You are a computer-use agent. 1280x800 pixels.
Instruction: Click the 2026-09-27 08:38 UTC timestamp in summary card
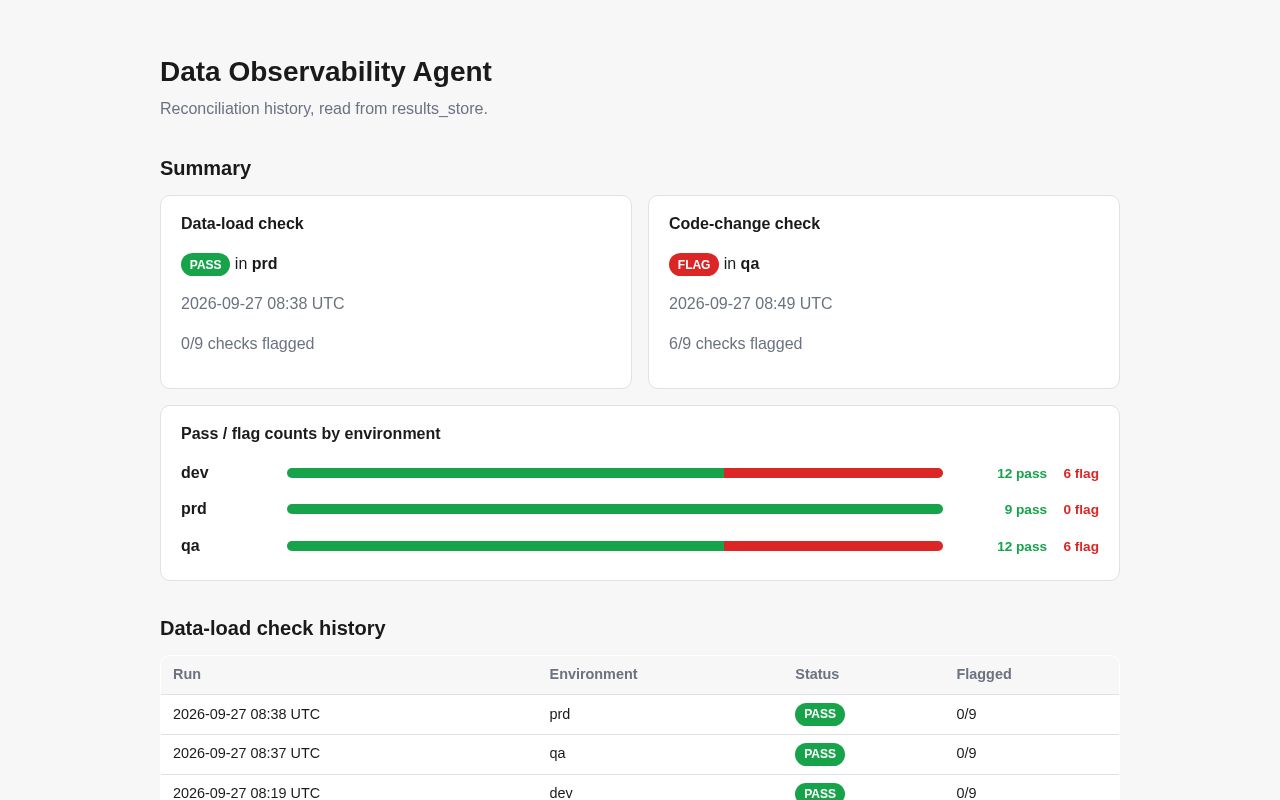pos(263,304)
